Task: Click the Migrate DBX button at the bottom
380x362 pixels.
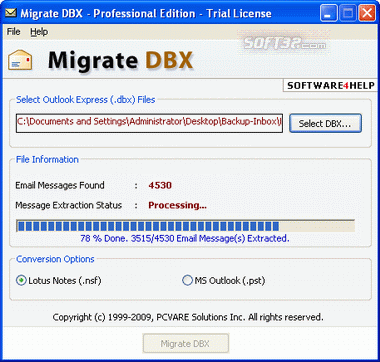Action: [186, 343]
